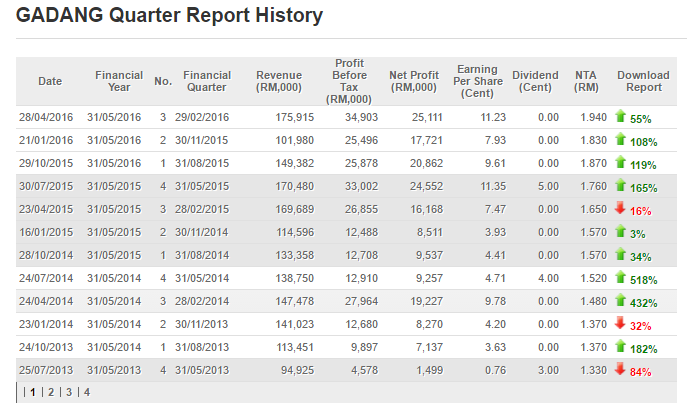687x407 pixels.
Task: Select NTA value 1.330
Action: point(593,370)
